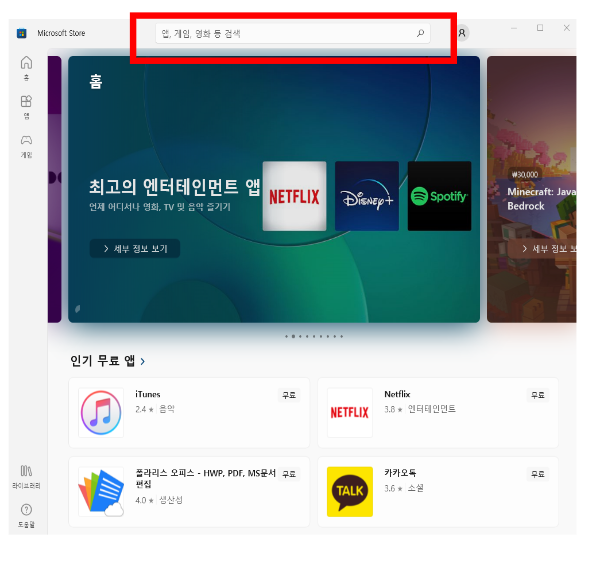Select the 폴라리스 오피스 app title text
Screen dimensions: 592x563
coord(205,478)
